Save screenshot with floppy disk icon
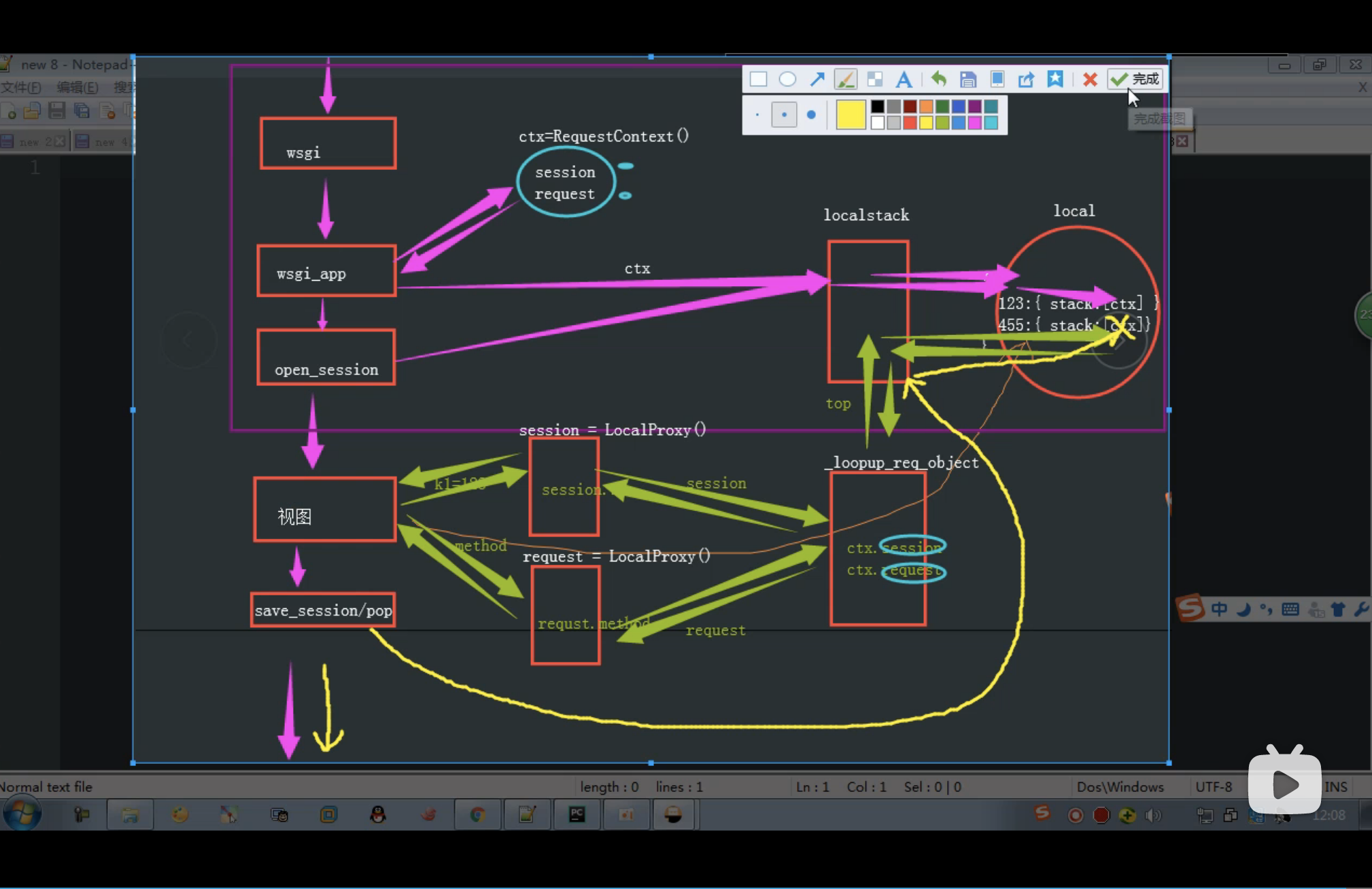The width and height of the screenshot is (1372, 889). coord(968,80)
